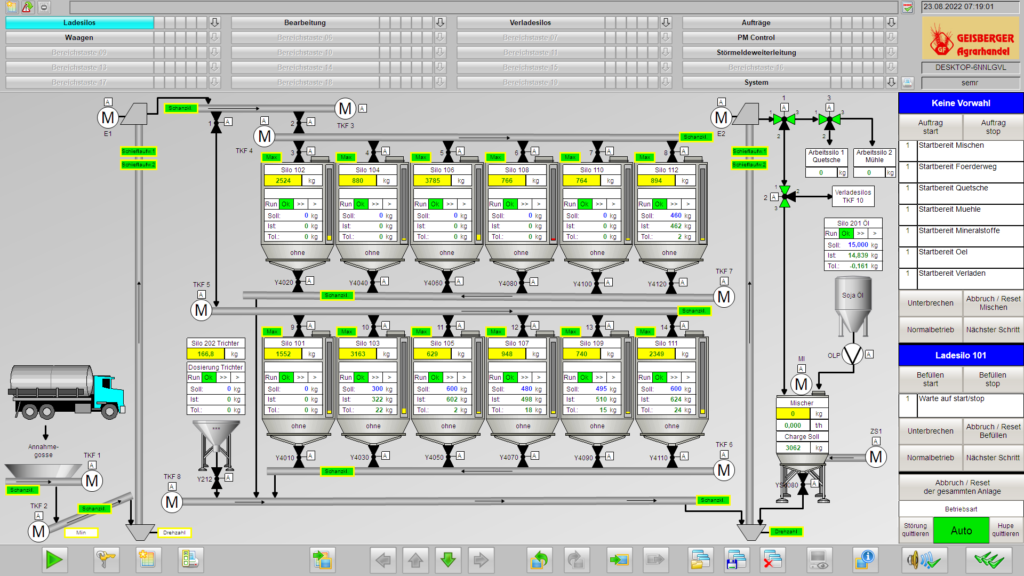
Task: Click the blue info icon in bottom toolbar
Action: [864, 560]
